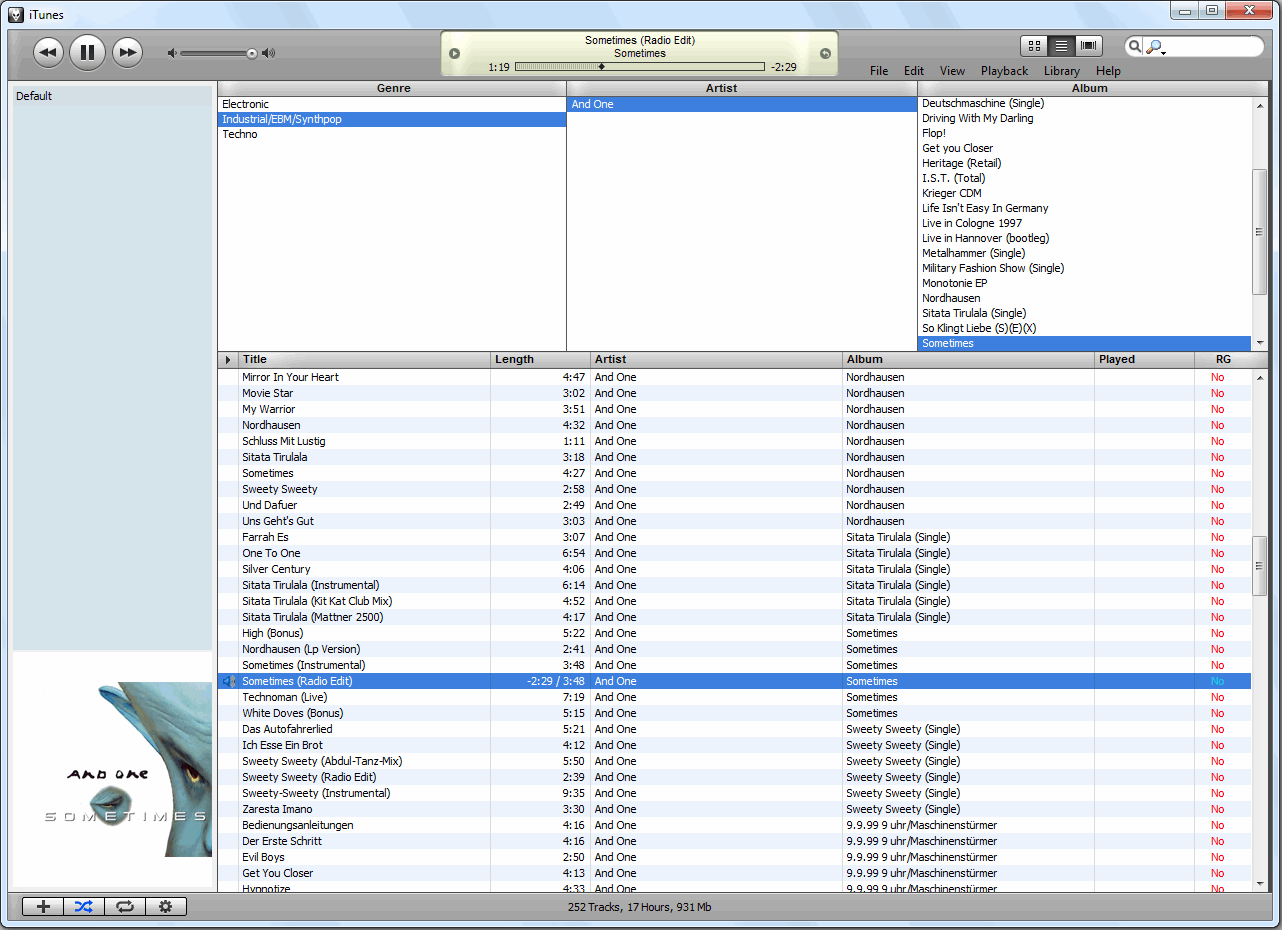The width and height of the screenshot is (1282, 930).
Task: Sort tracks by Played column header
Action: [x=1145, y=359]
